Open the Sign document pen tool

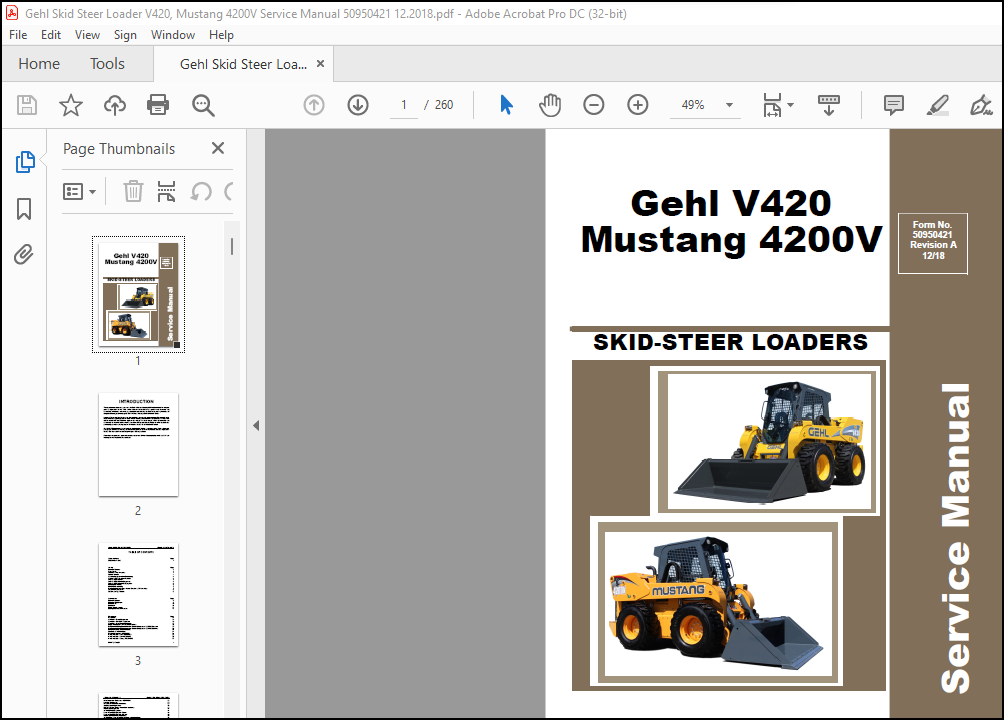[x=981, y=104]
